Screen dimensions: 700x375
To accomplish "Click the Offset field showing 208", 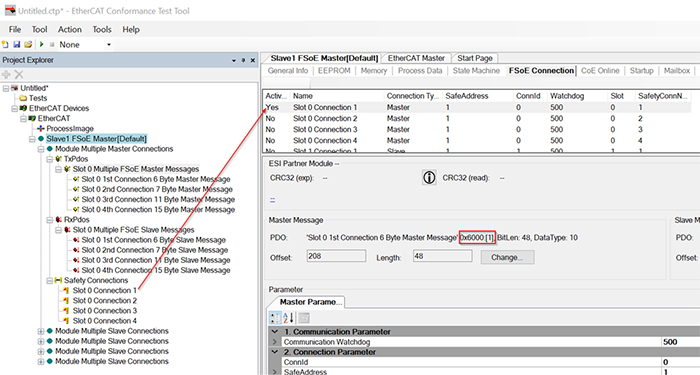I will click(x=336, y=256).
